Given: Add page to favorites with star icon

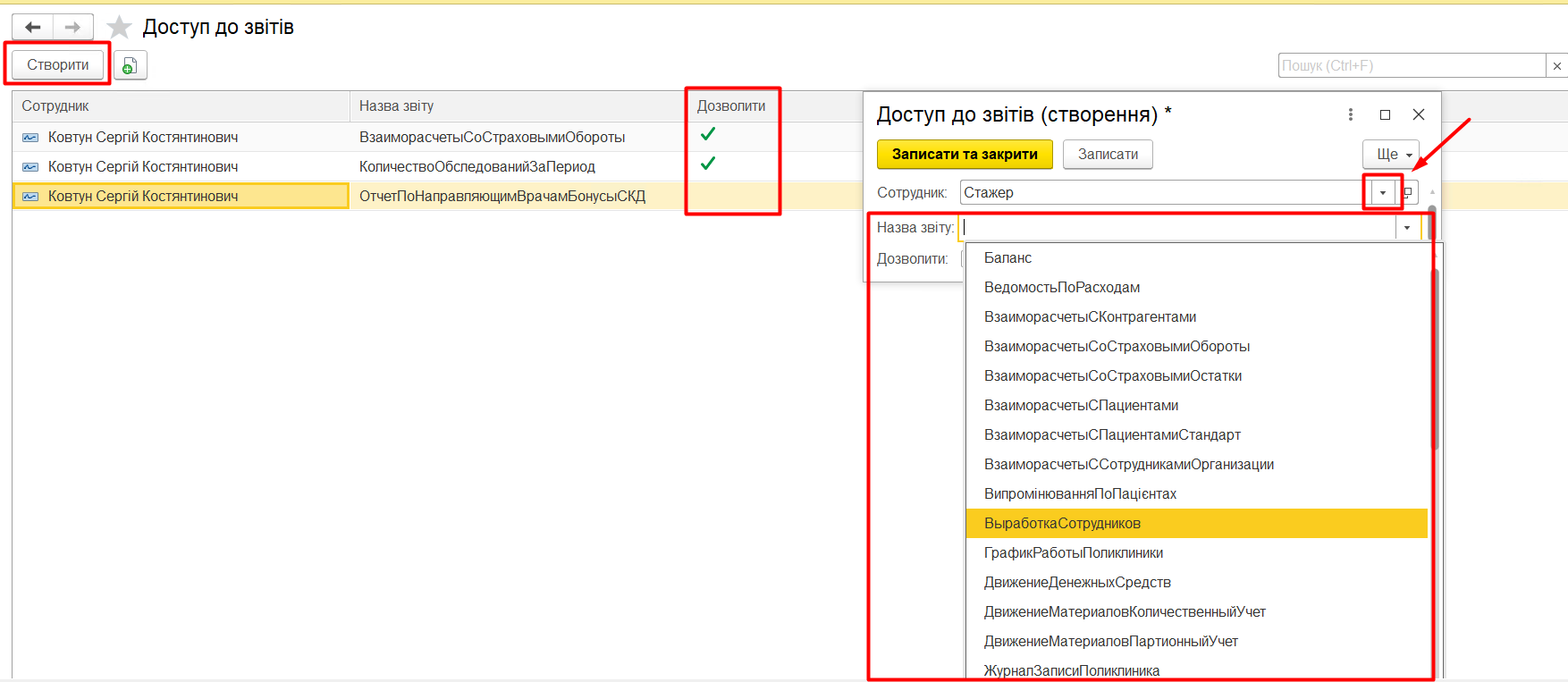Looking at the screenshot, I should (119, 28).
